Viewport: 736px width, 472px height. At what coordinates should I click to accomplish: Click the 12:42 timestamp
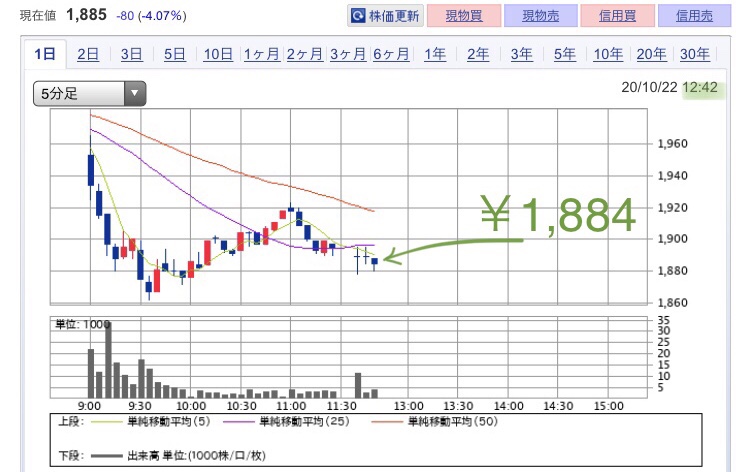(x=700, y=87)
